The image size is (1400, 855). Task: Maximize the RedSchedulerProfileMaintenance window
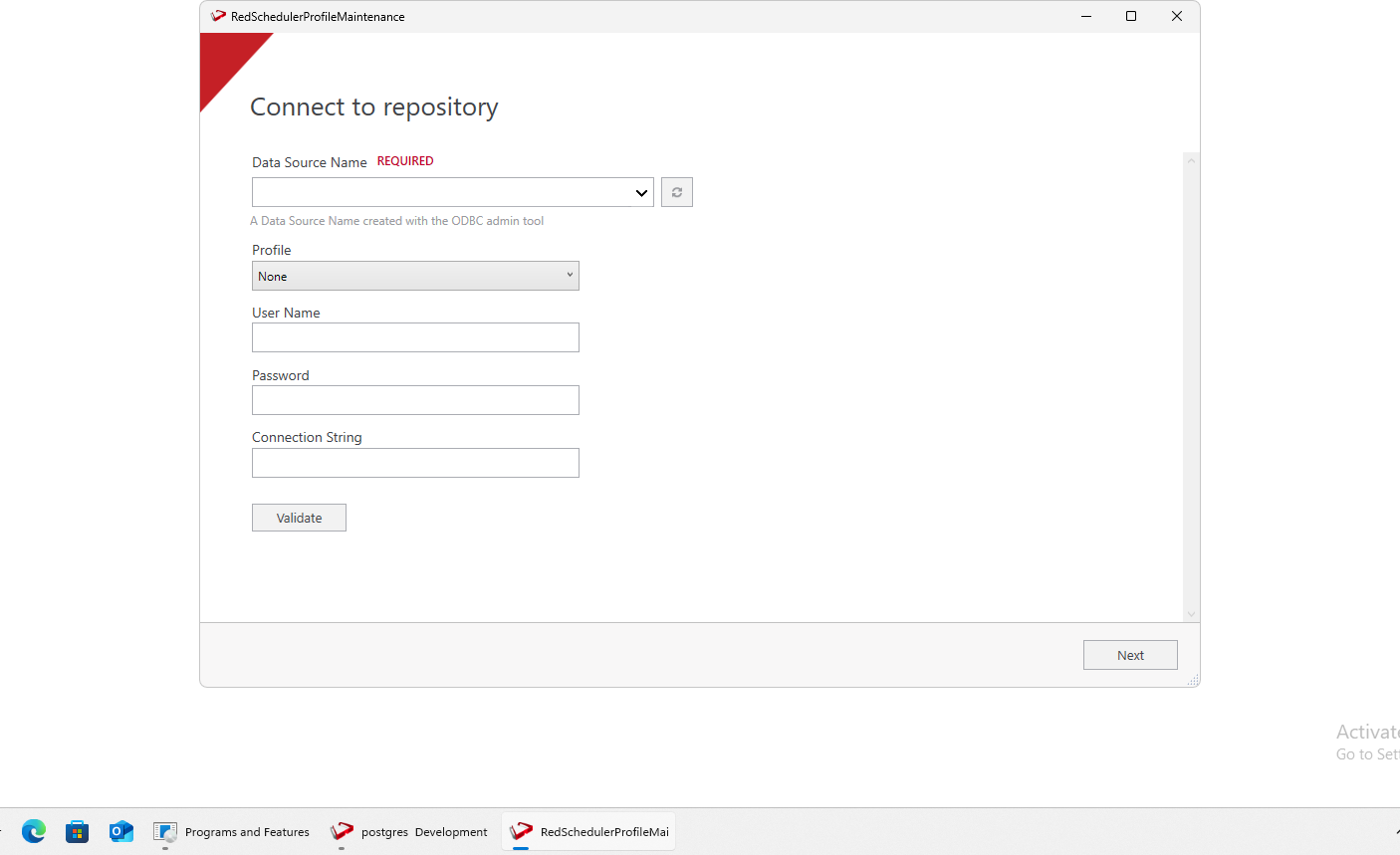[x=1131, y=16]
